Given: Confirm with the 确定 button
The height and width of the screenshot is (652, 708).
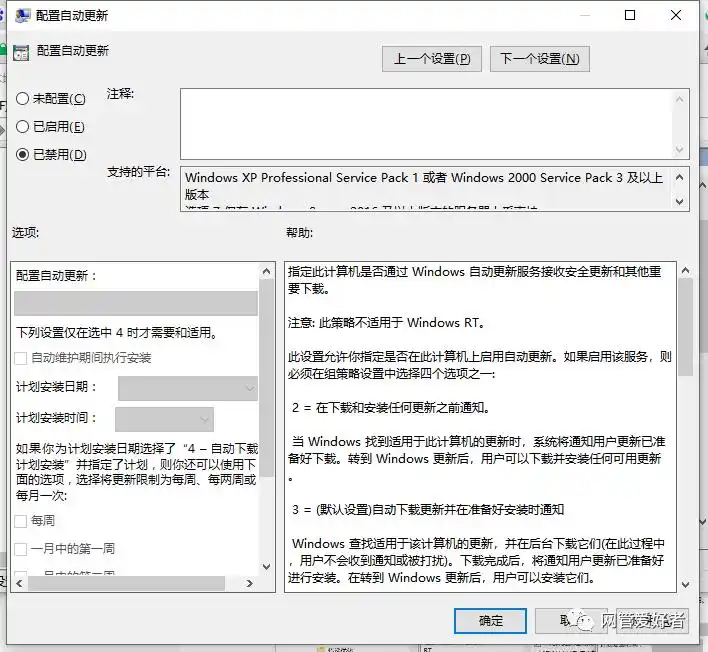Looking at the screenshot, I should (490, 621).
